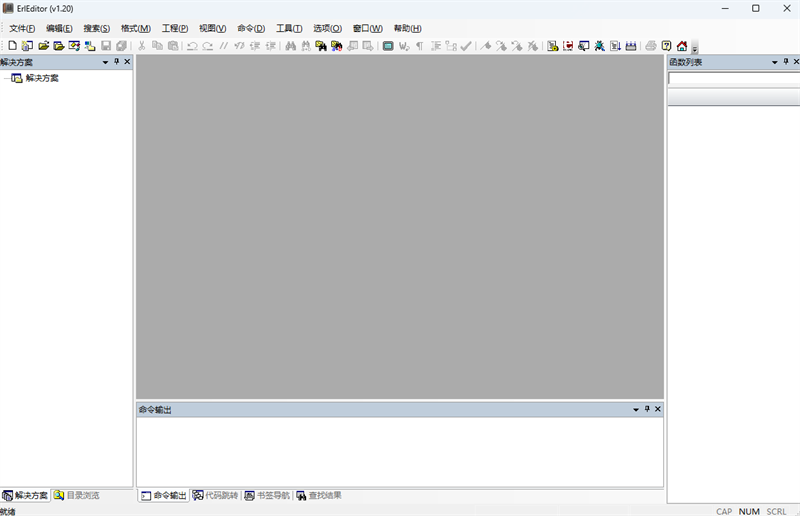This screenshot has width=800, height=516.
Task: Click the grayed-out Save disk icon
Action: [106, 46]
